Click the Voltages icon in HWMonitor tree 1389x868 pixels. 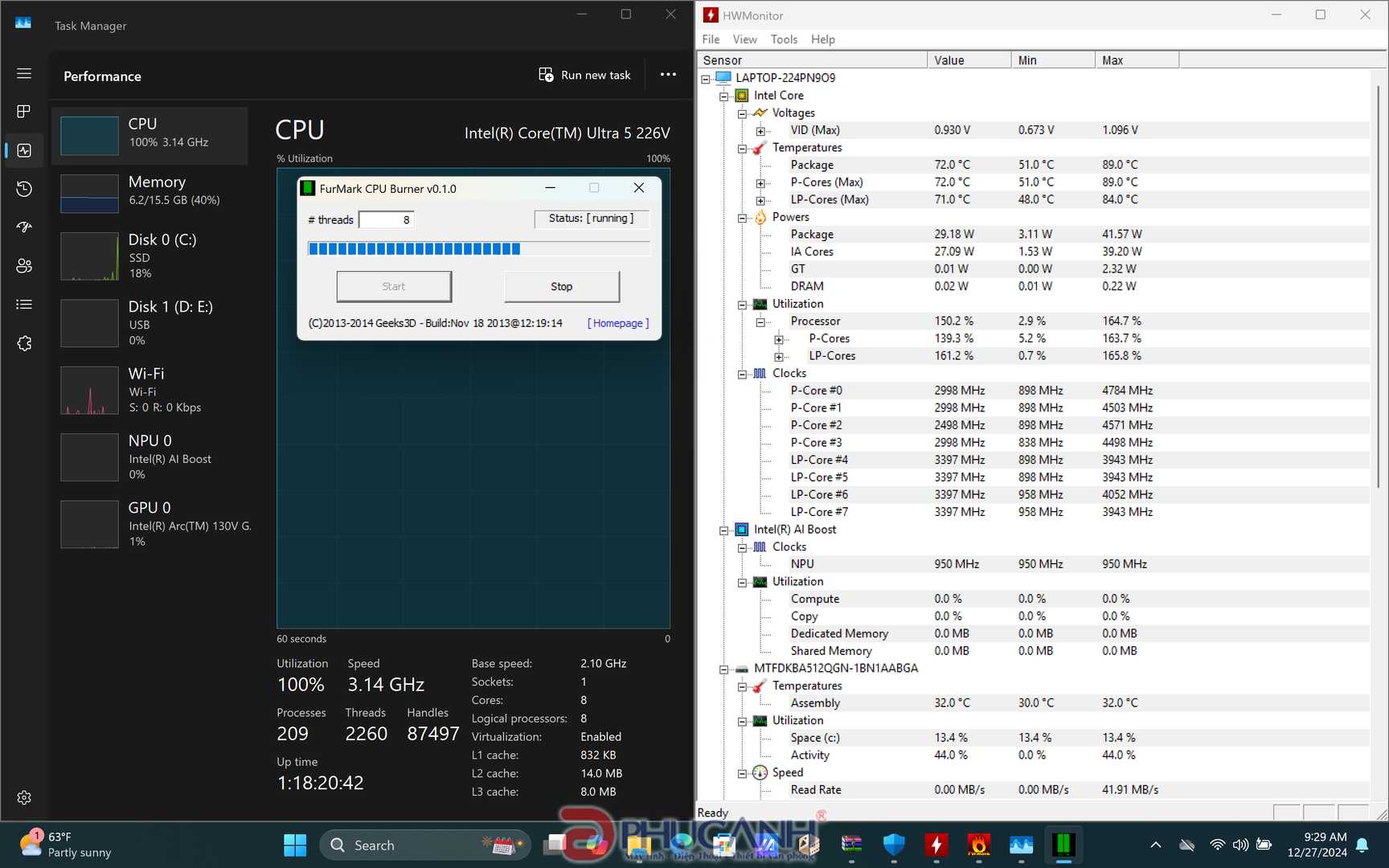[760, 113]
